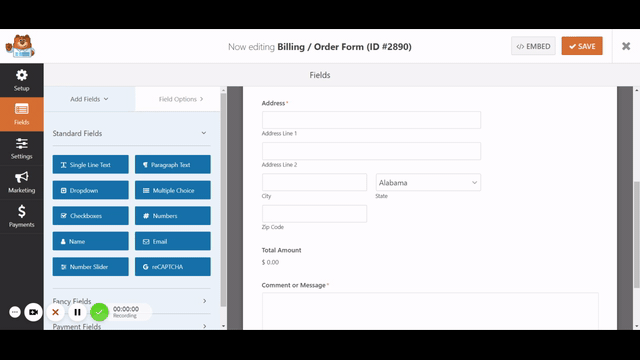Screen dimensions: 640x360
Task: Click the Comment or Message textarea
Action: (430, 311)
